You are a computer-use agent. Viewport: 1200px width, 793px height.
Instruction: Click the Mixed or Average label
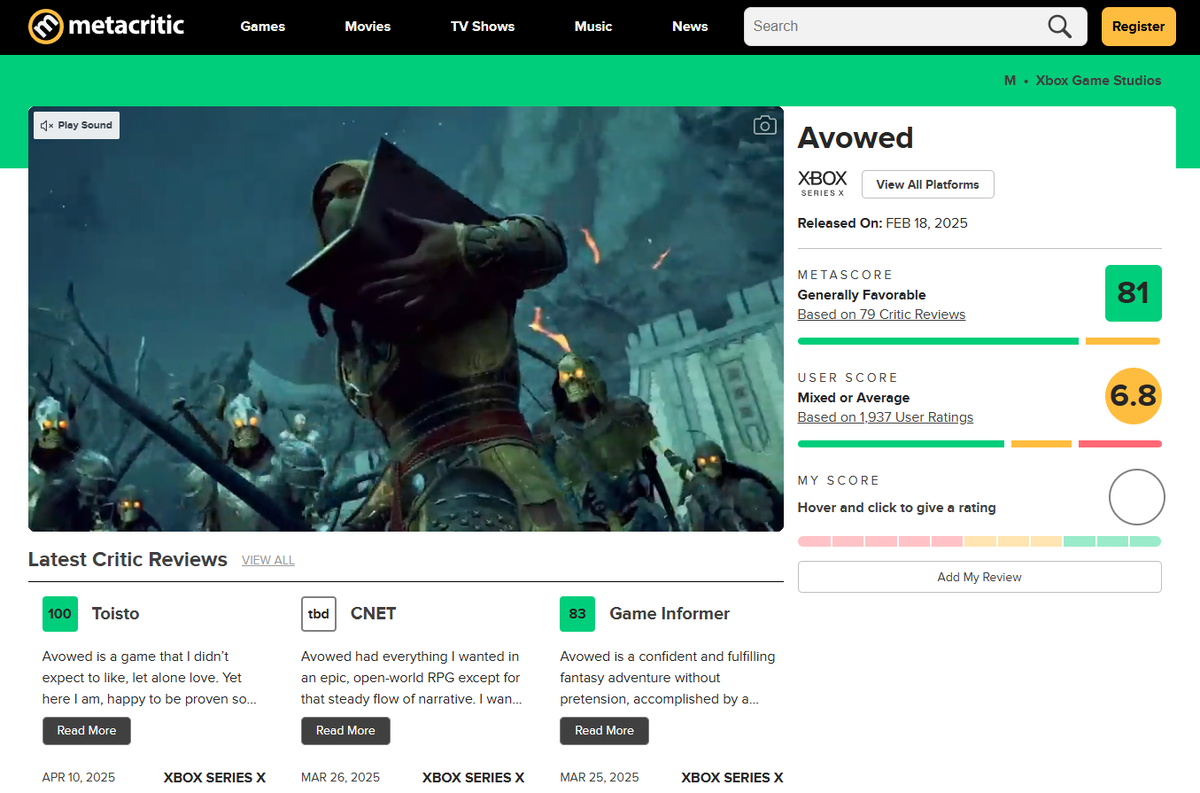pyautogui.click(x=854, y=398)
